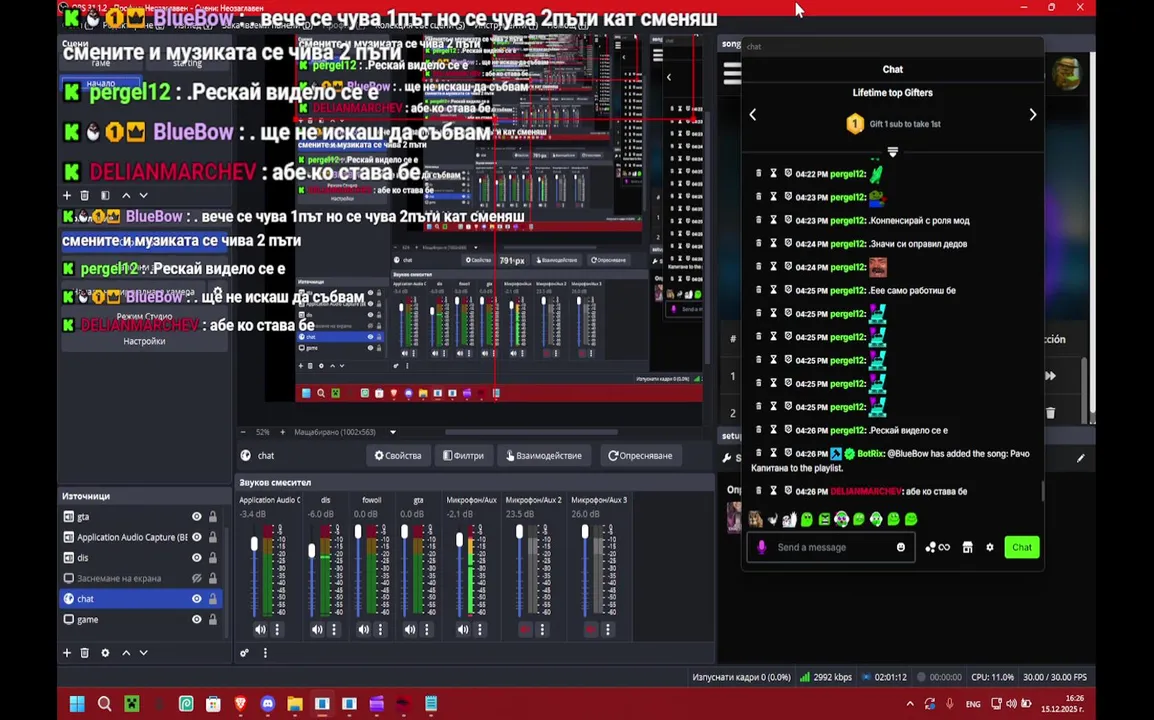Open Brave browser from the taskbar
Viewport: 1154px width, 720px height.
241,704
